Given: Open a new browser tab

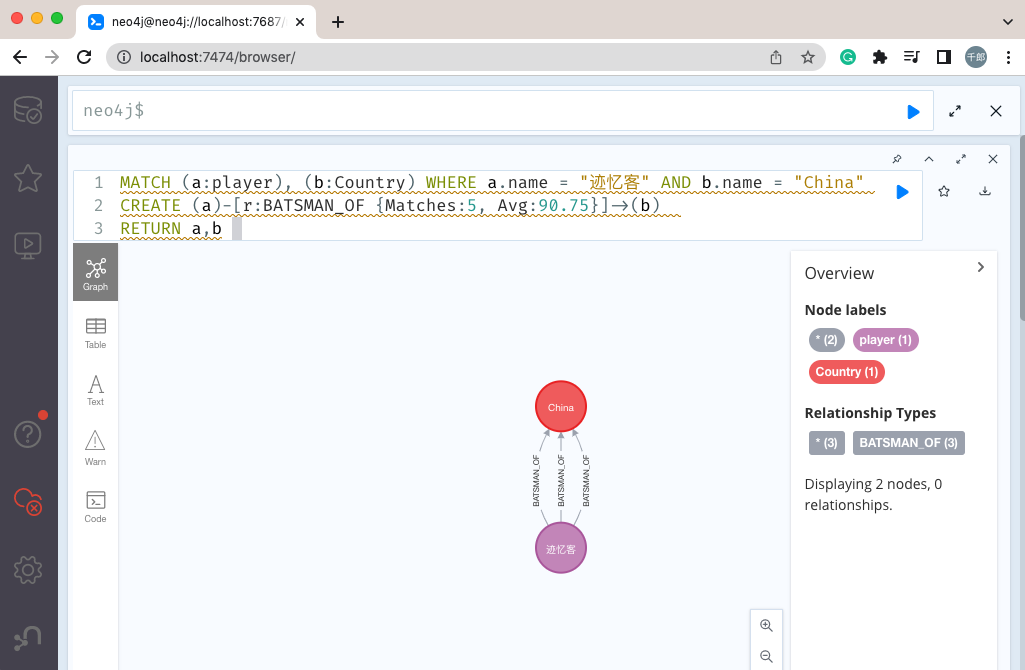Looking at the screenshot, I should click(x=338, y=22).
